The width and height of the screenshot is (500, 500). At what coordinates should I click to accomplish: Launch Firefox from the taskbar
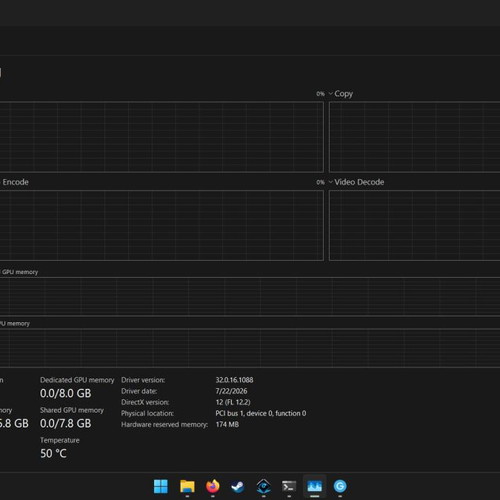click(213, 486)
